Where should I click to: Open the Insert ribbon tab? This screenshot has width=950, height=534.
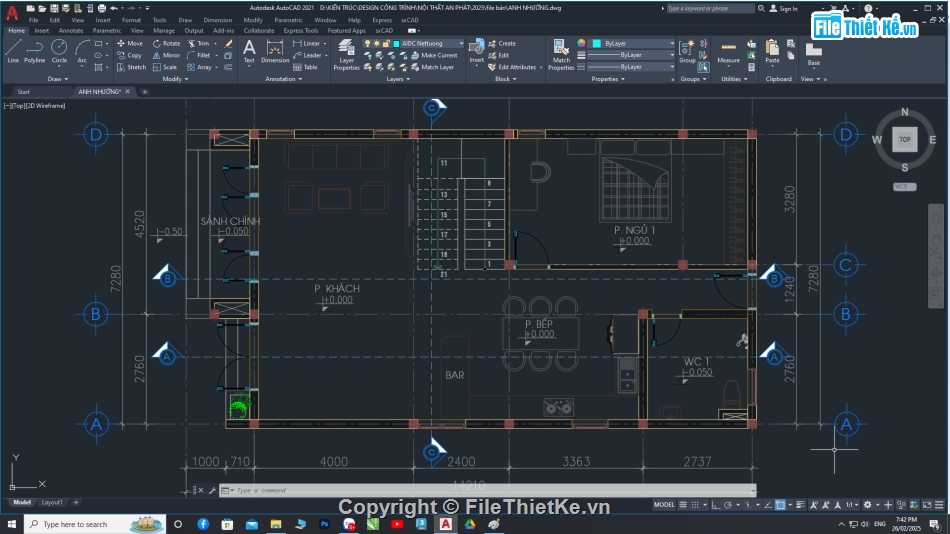point(42,30)
